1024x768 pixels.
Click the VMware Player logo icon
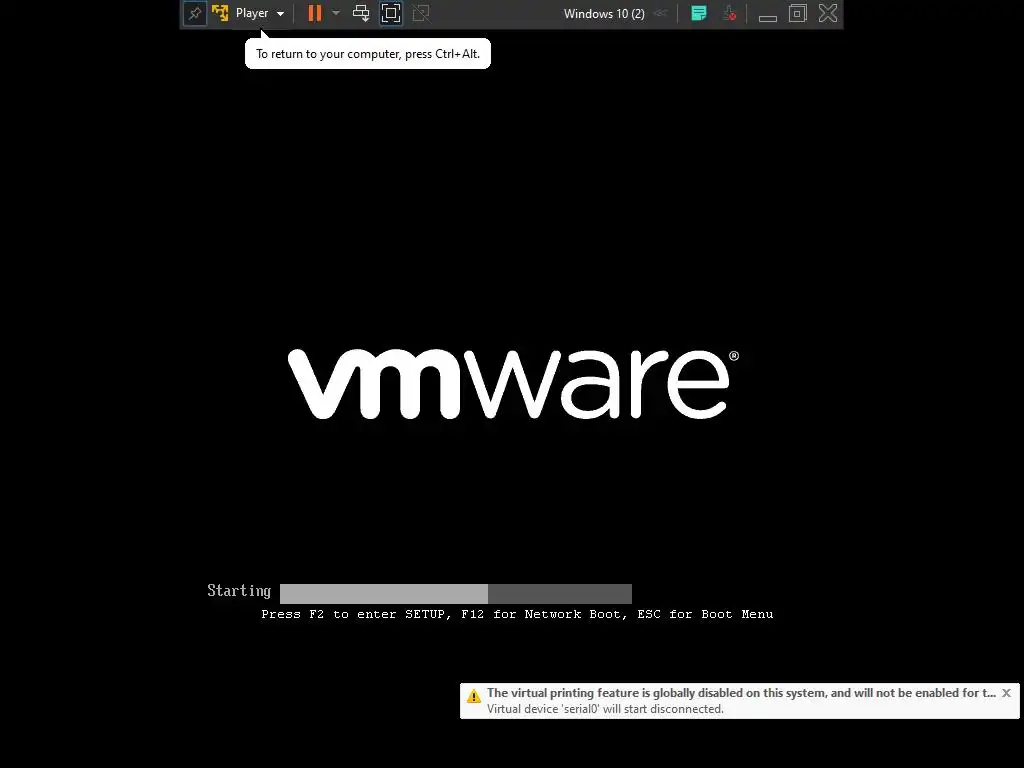[x=220, y=13]
